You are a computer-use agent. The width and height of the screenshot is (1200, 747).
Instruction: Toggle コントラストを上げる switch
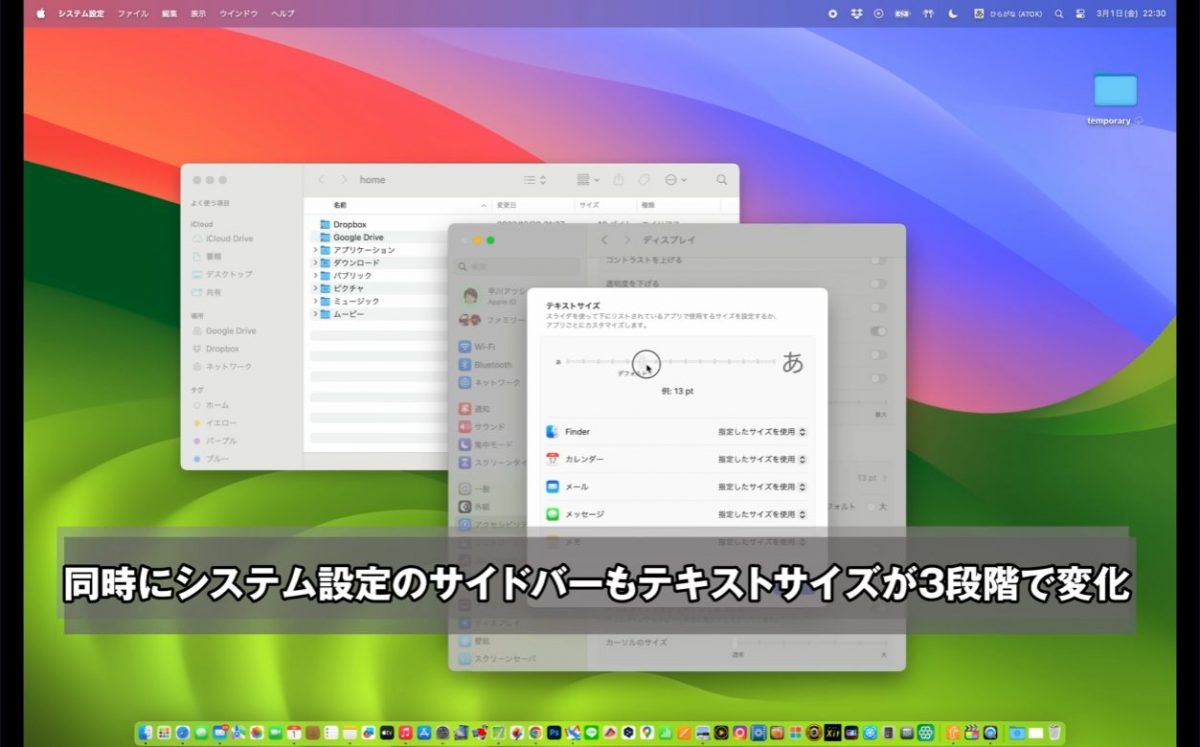[878, 260]
